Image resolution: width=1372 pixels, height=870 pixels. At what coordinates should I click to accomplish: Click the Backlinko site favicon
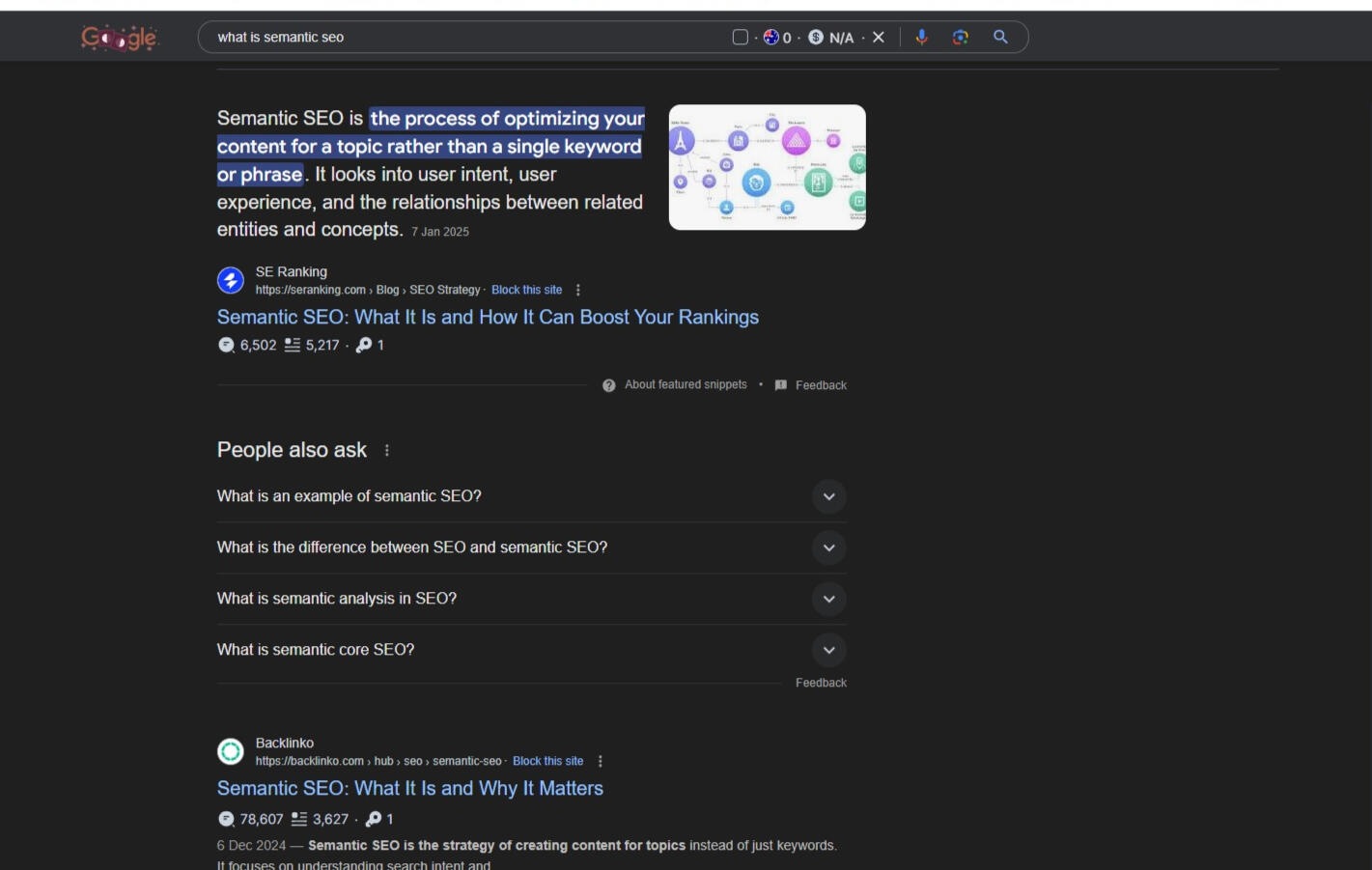tap(231, 751)
